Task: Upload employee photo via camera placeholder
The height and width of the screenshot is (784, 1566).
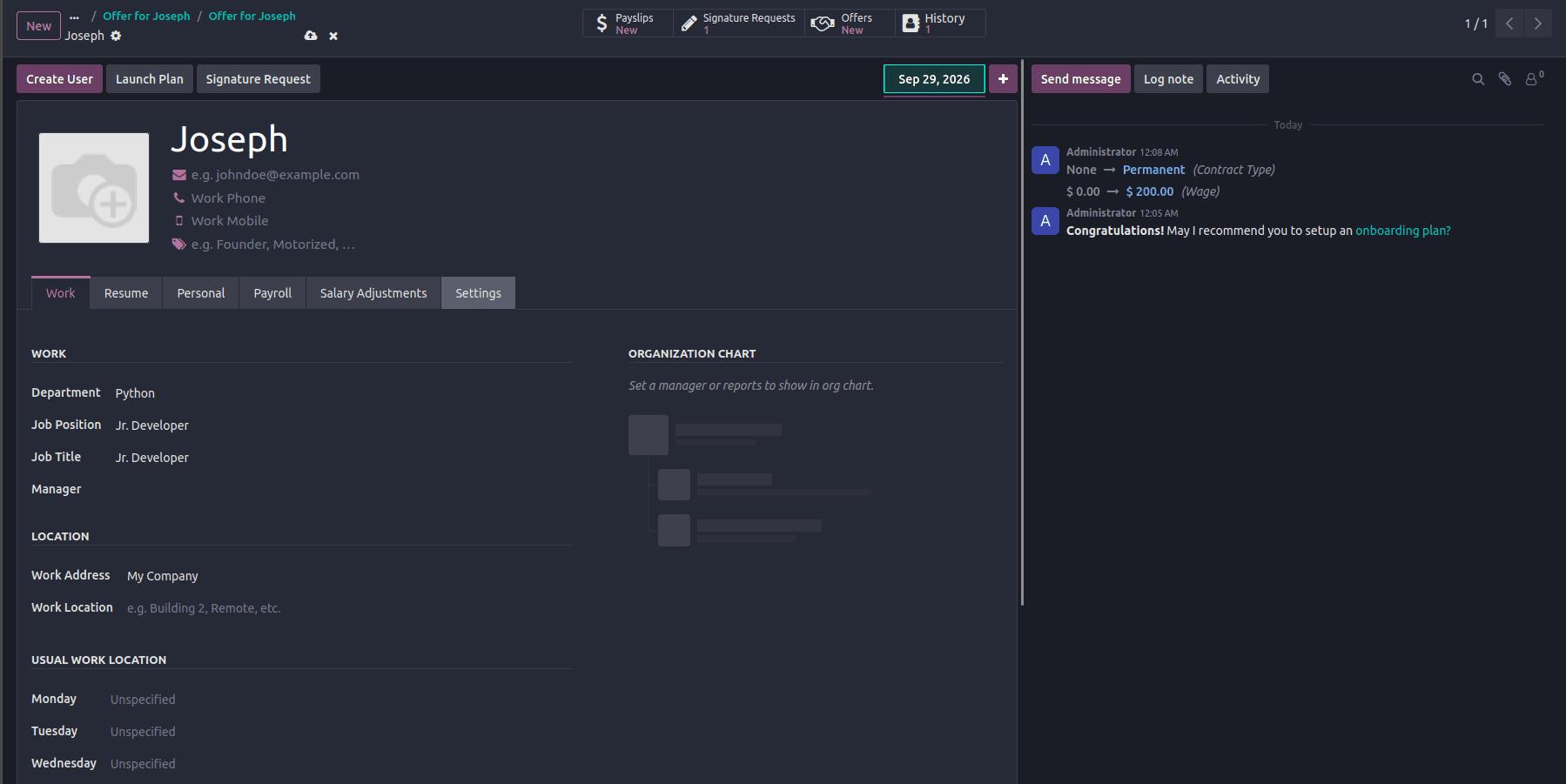Action: click(x=94, y=188)
